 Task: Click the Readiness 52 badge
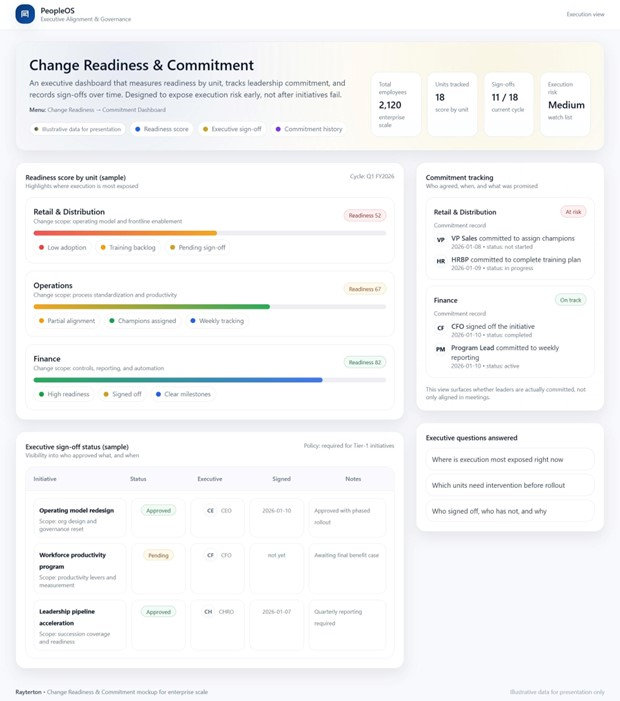pos(365,215)
